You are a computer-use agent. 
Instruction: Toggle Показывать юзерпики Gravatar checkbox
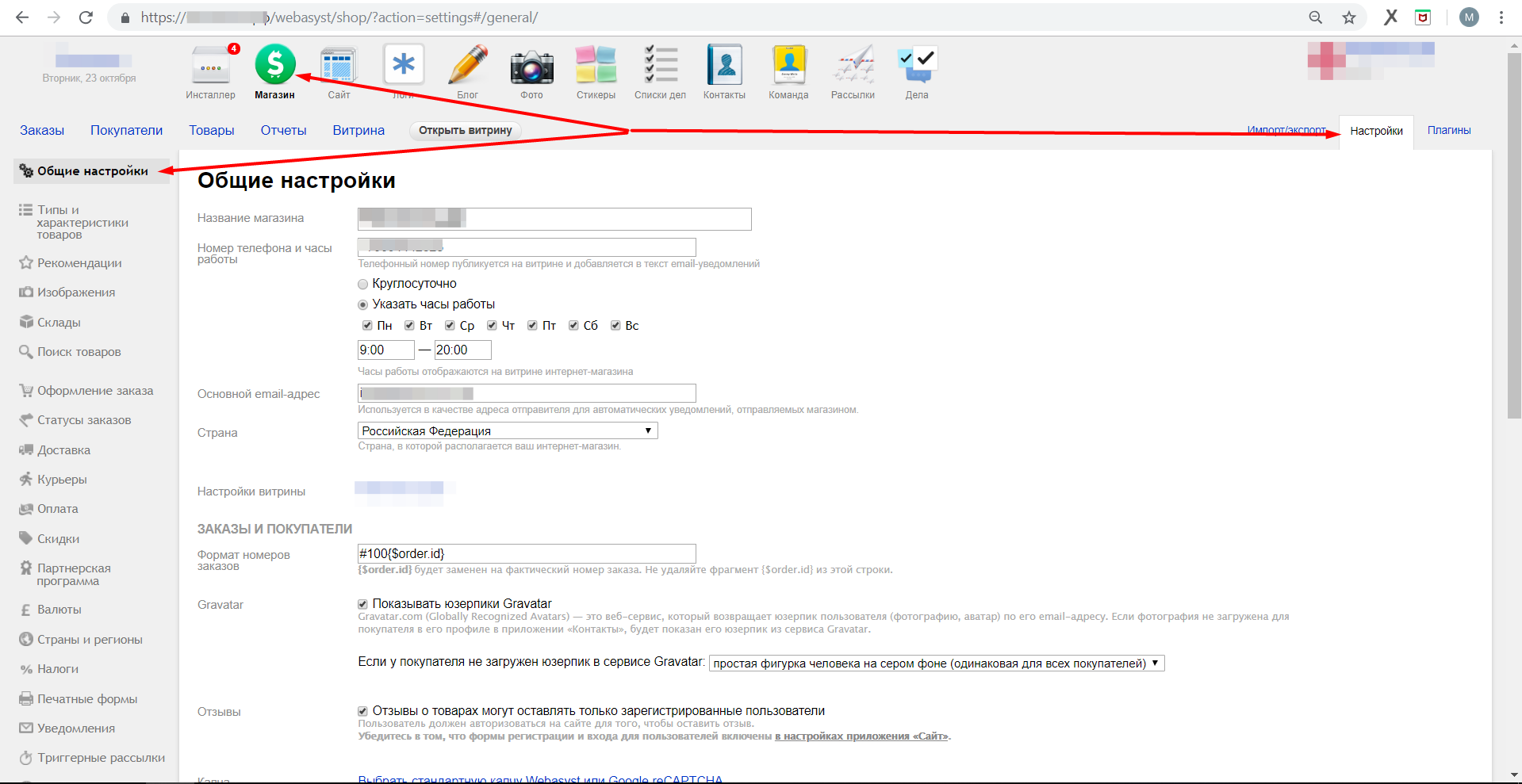(362, 604)
